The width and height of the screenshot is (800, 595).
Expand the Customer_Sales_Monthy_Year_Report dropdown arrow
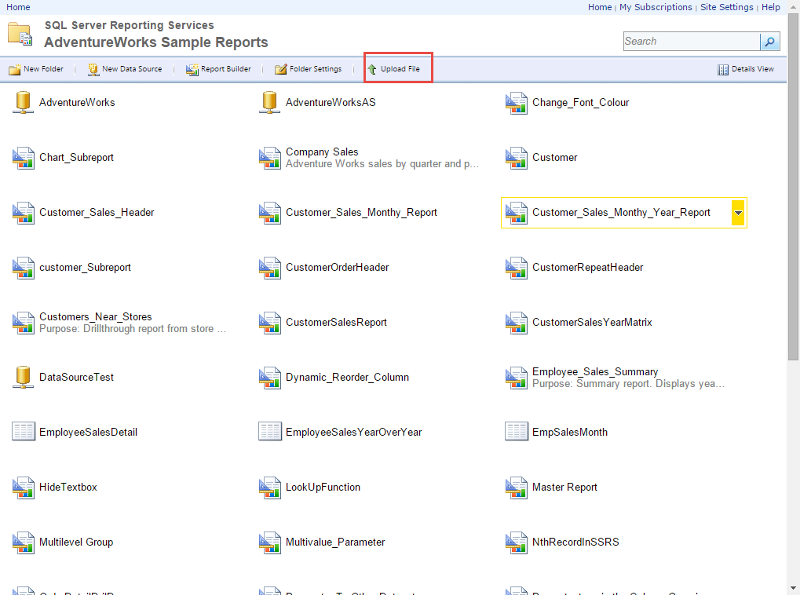tap(738, 212)
